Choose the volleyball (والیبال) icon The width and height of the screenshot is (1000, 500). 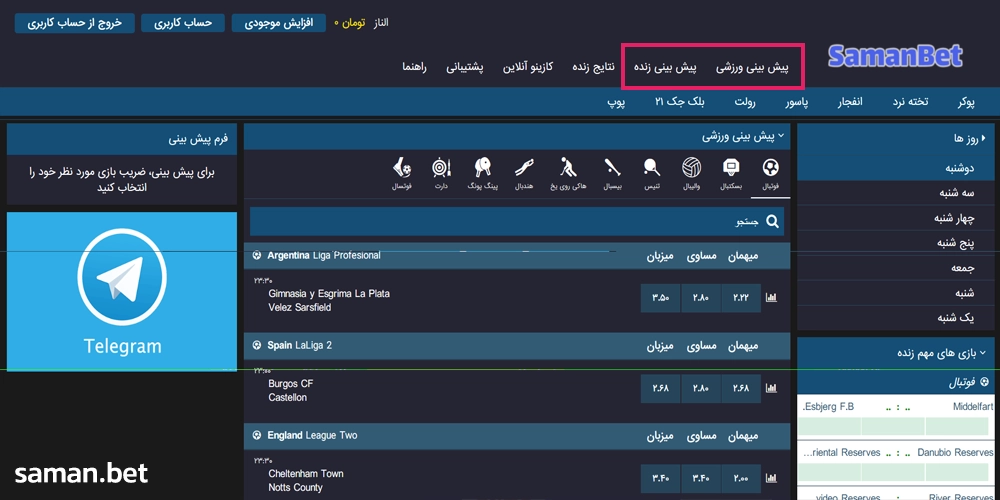[x=691, y=172]
